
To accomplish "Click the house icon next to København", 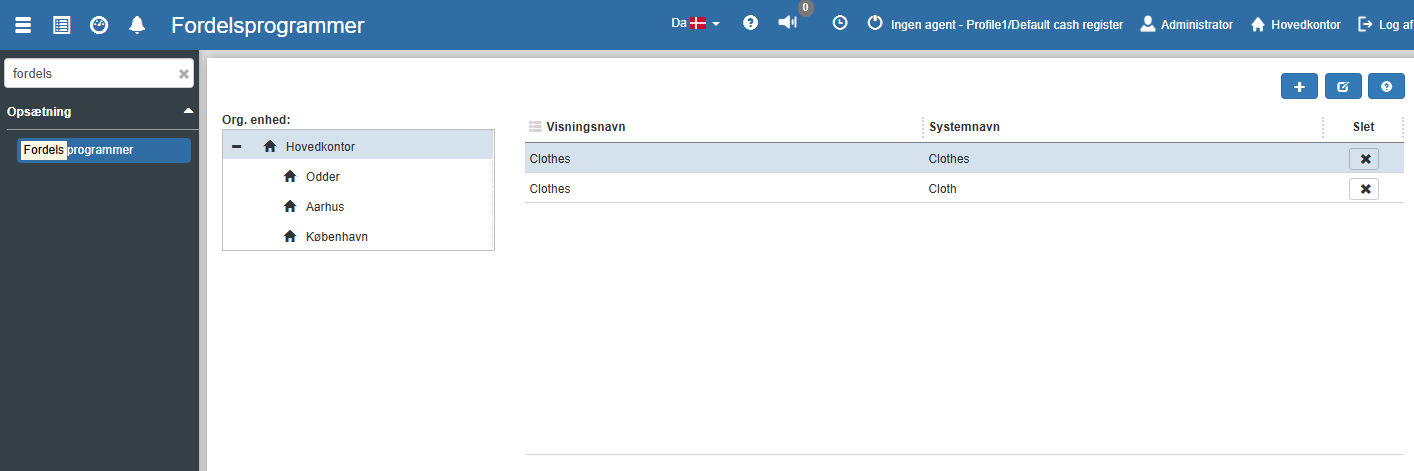I will pyautogui.click(x=290, y=236).
